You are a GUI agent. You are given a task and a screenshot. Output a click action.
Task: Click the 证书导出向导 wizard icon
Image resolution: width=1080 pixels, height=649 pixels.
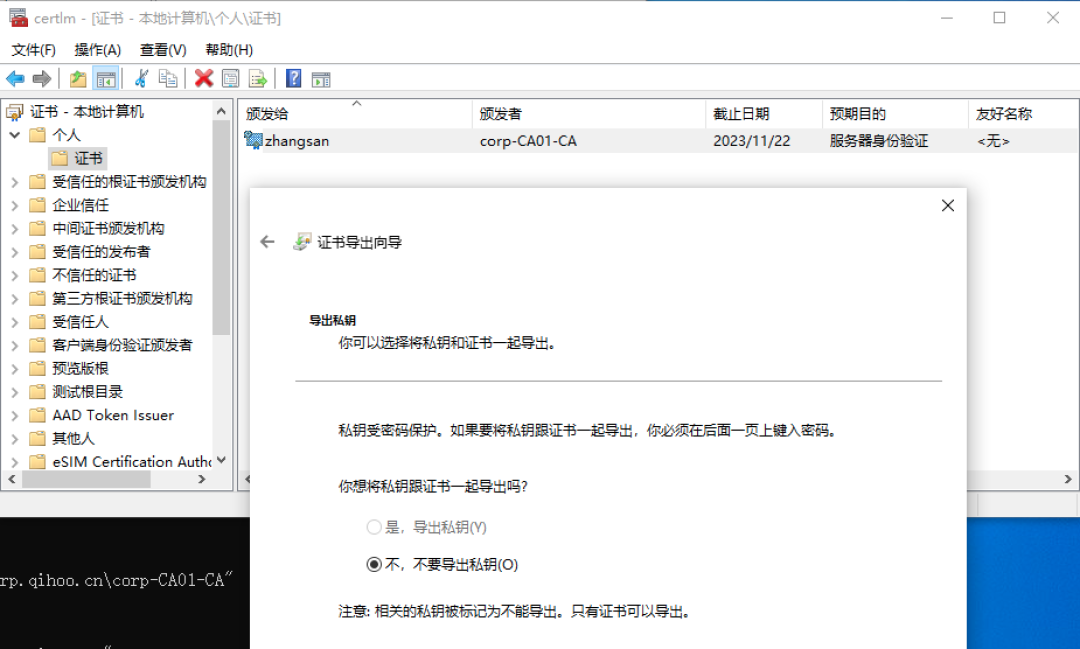[x=302, y=242]
